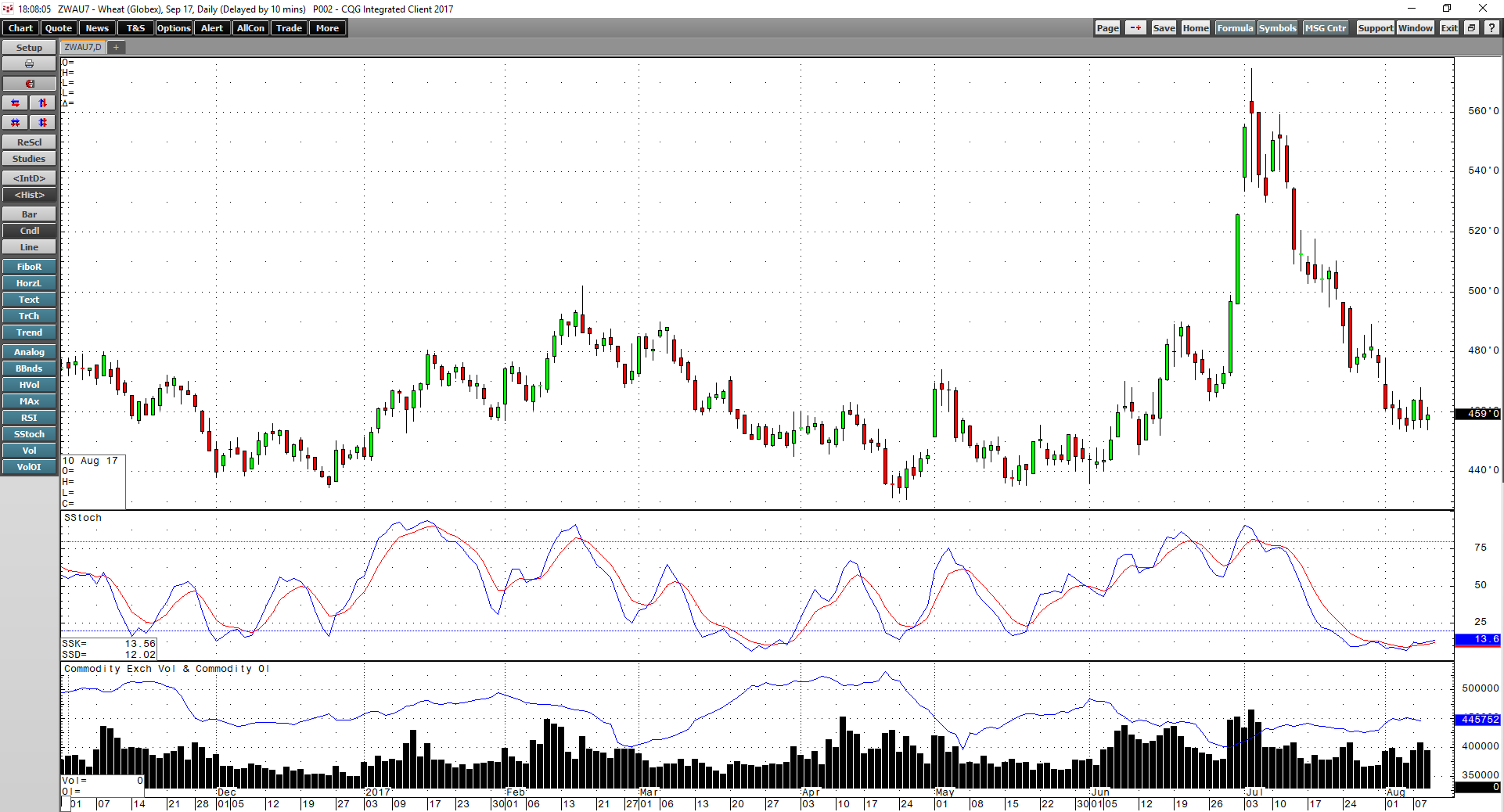Select the Text annotation tool
The height and width of the screenshot is (812, 1504).
click(x=29, y=300)
